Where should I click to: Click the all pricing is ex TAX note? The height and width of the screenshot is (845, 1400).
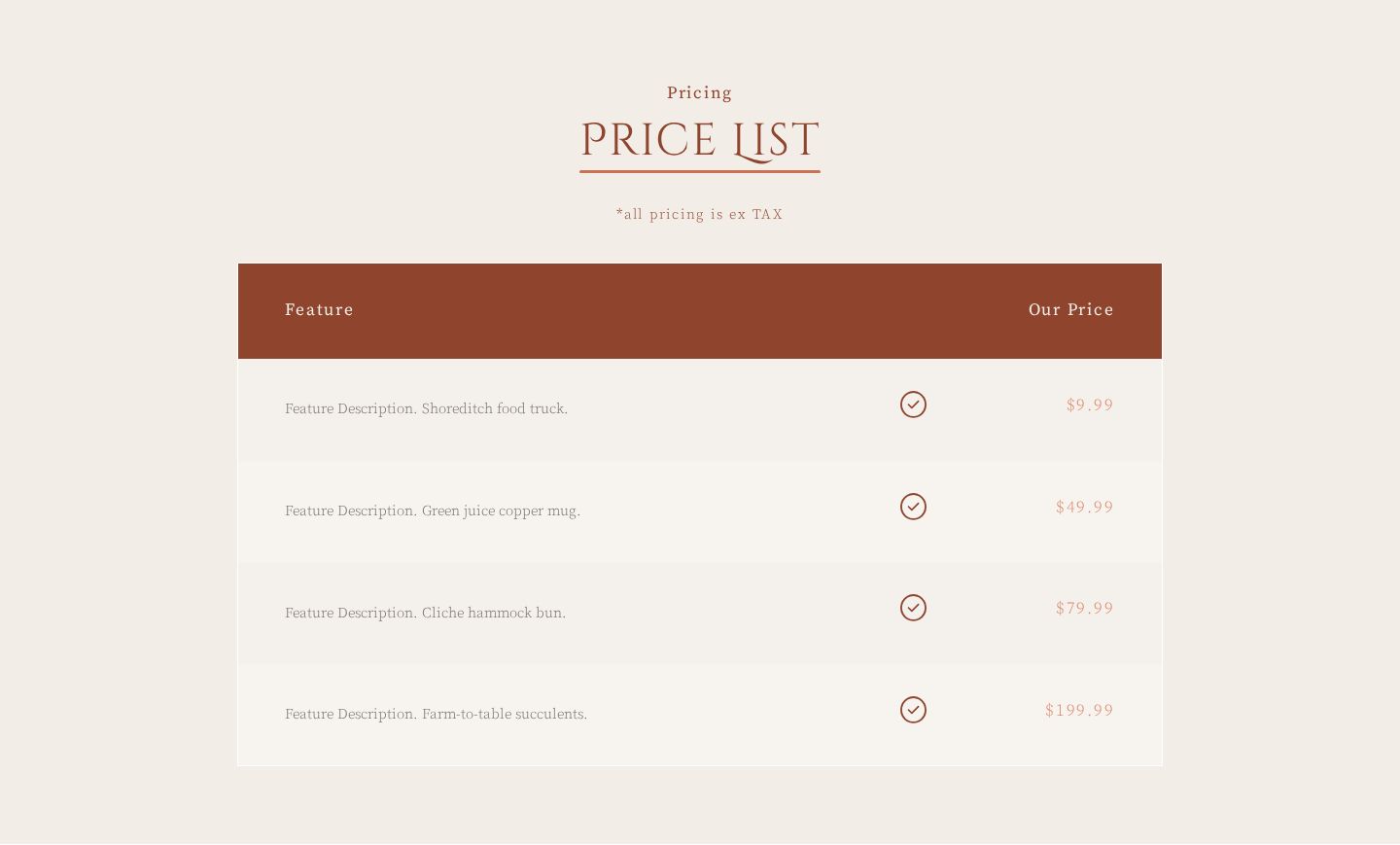(x=699, y=214)
